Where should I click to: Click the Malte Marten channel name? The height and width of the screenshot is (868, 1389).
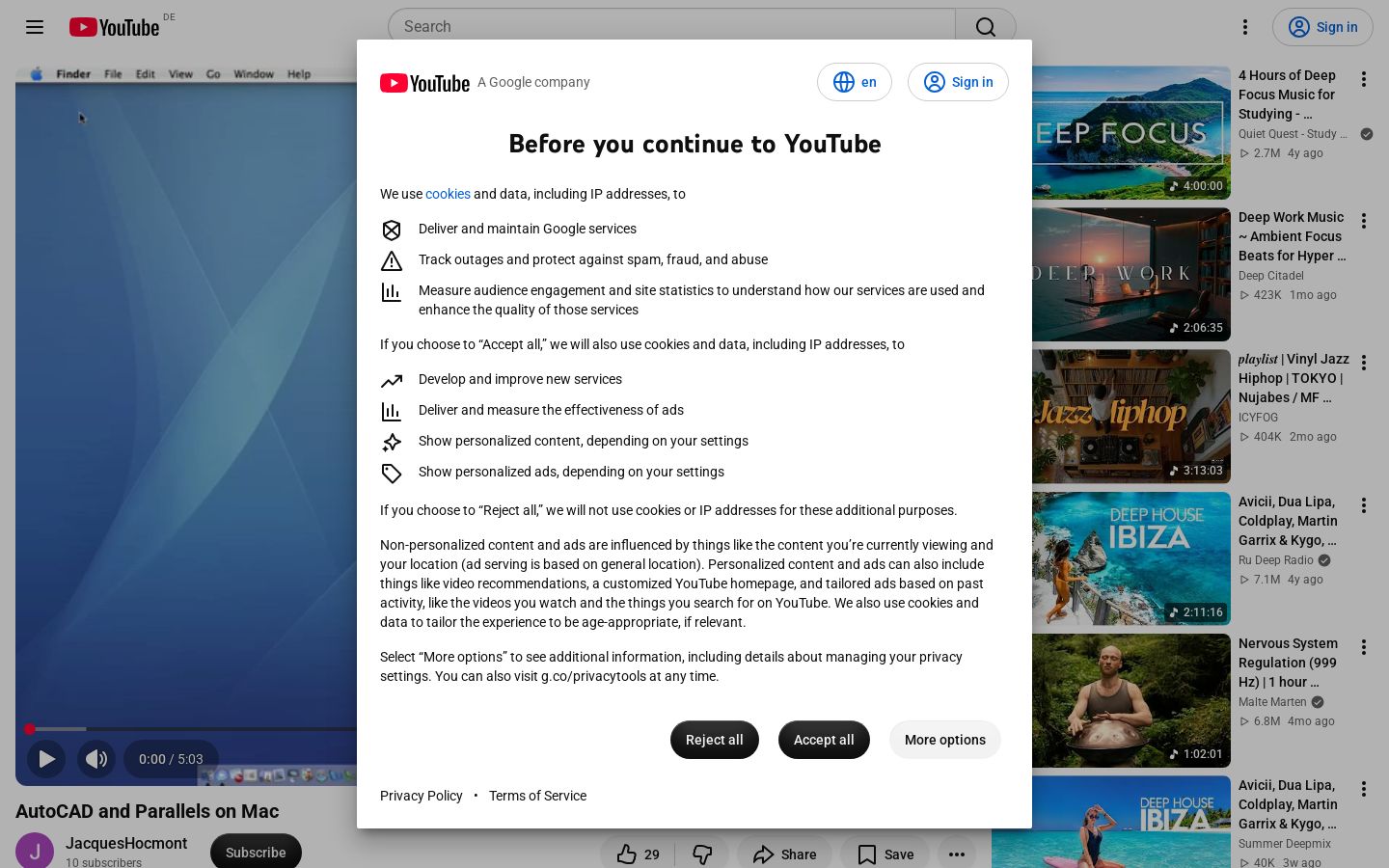[x=1272, y=702]
